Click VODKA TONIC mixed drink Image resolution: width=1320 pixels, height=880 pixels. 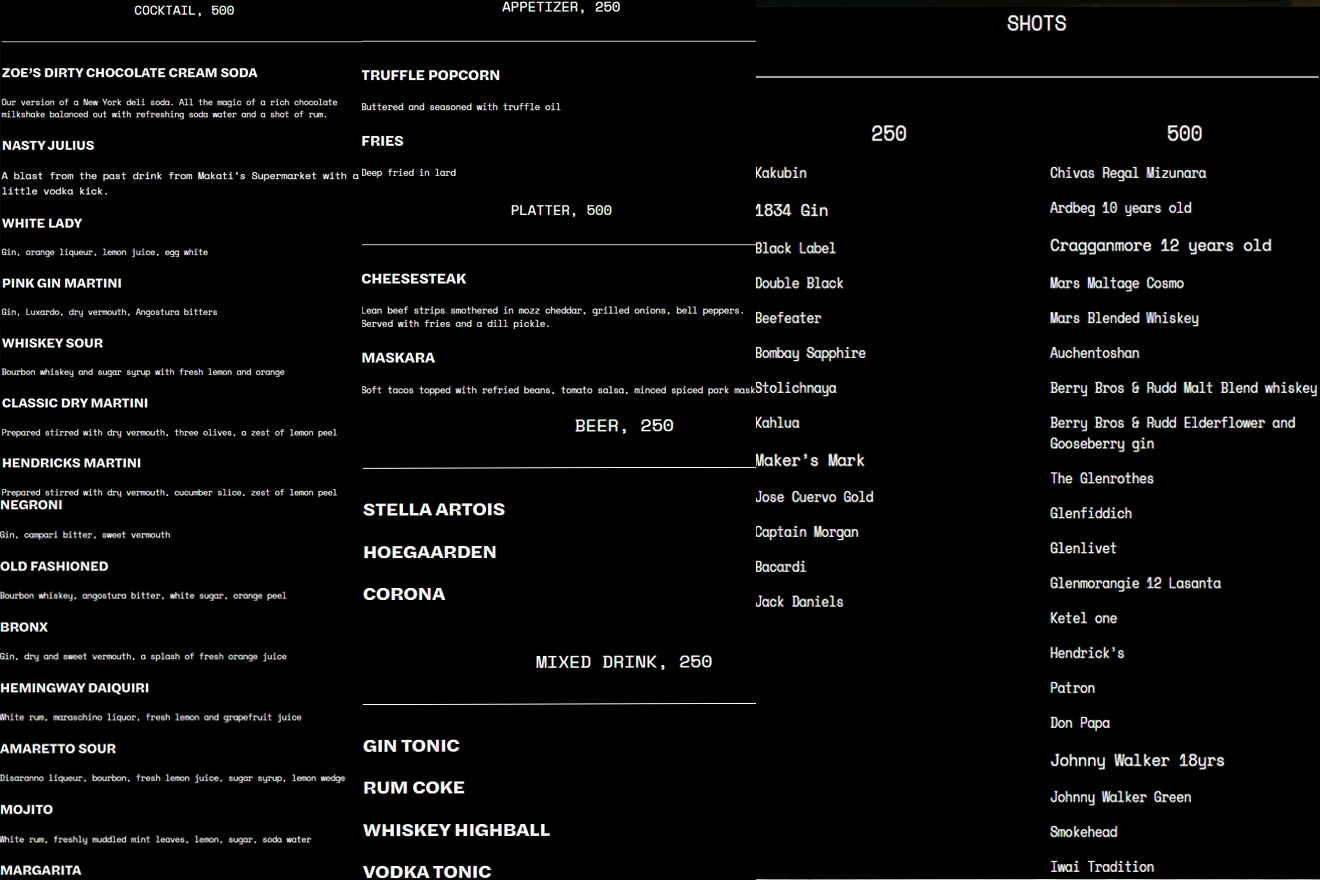click(x=427, y=873)
